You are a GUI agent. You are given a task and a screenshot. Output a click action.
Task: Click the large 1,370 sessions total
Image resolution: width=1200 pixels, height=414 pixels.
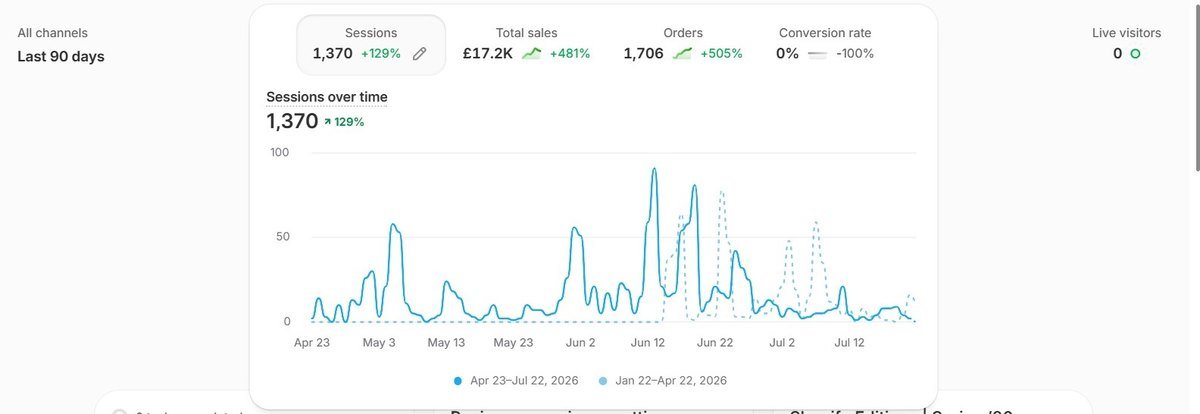click(292, 122)
